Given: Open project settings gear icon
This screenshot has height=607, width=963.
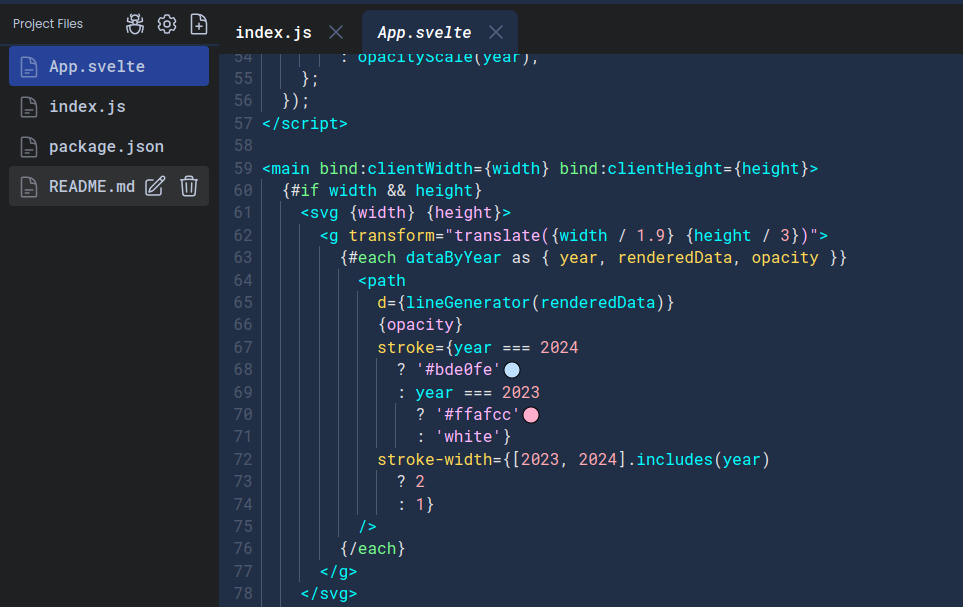Looking at the screenshot, I should point(167,24).
